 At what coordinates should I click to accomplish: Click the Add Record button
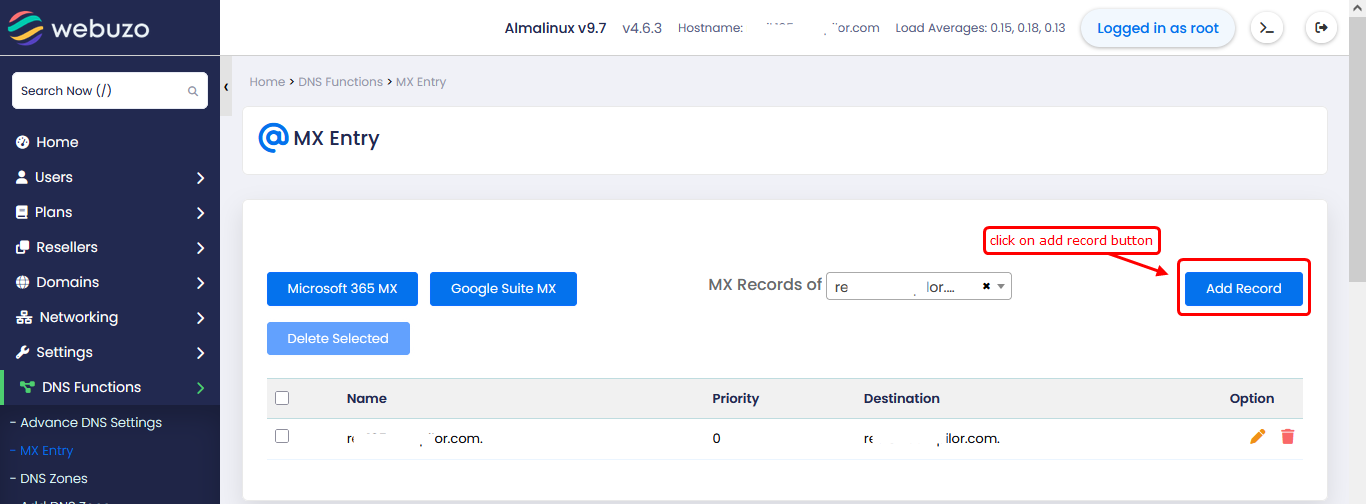(1243, 288)
